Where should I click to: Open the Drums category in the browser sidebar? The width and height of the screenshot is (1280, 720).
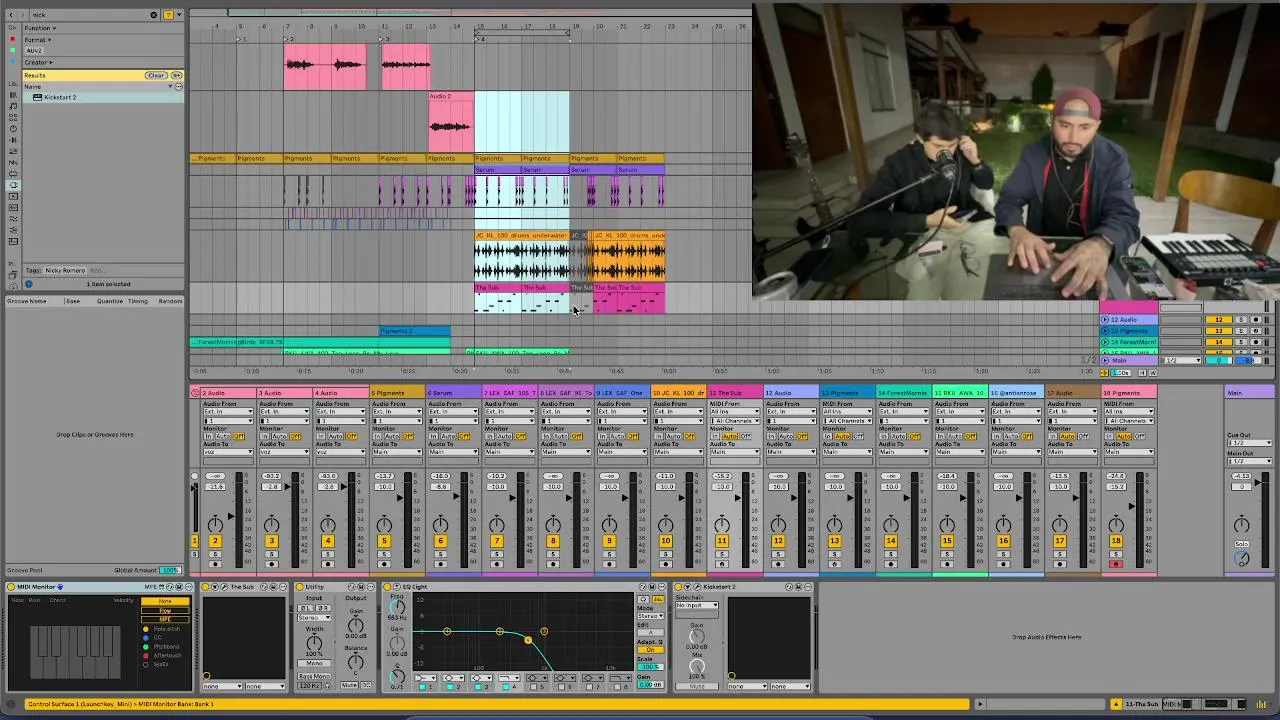pyautogui.click(x=13, y=117)
